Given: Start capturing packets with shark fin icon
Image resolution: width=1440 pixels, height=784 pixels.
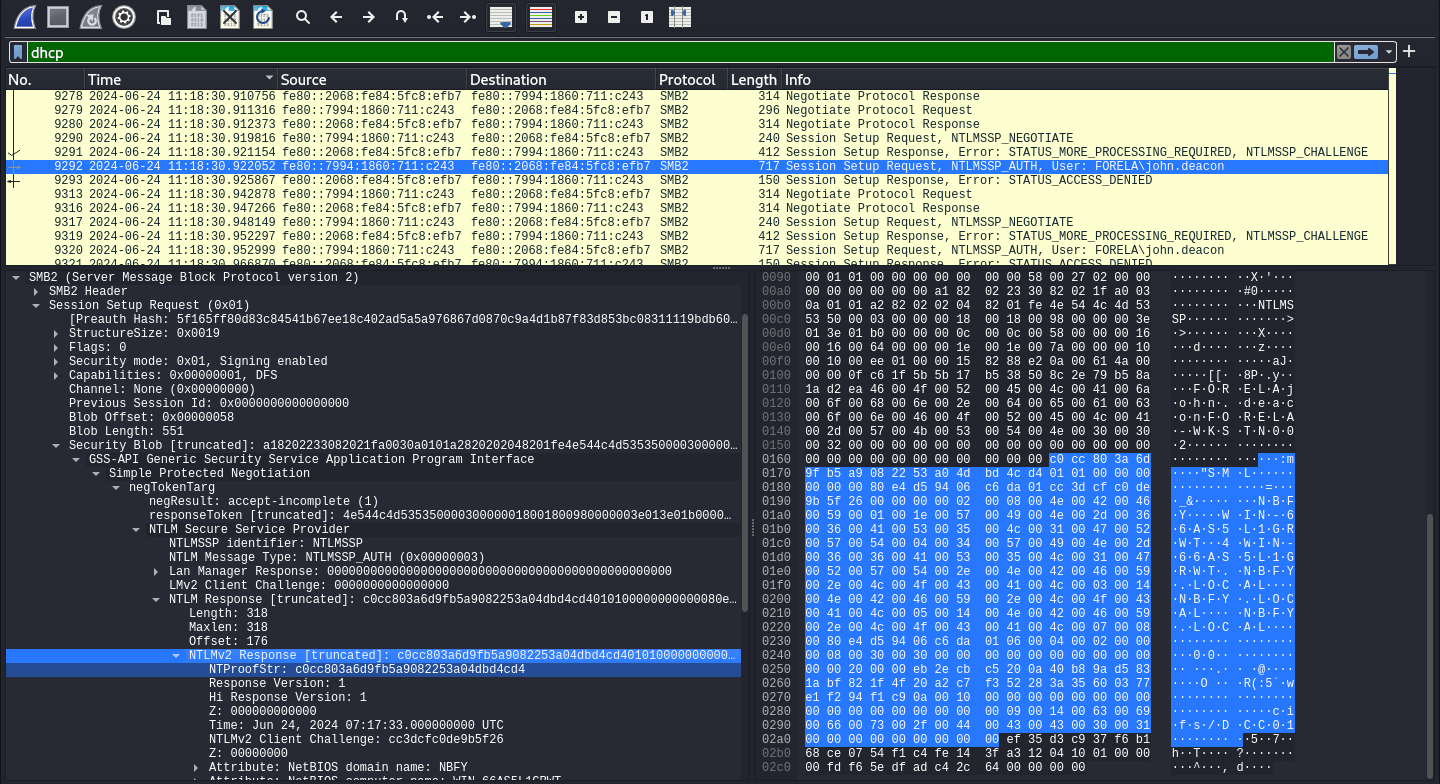Looking at the screenshot, I should click(24, 17).
